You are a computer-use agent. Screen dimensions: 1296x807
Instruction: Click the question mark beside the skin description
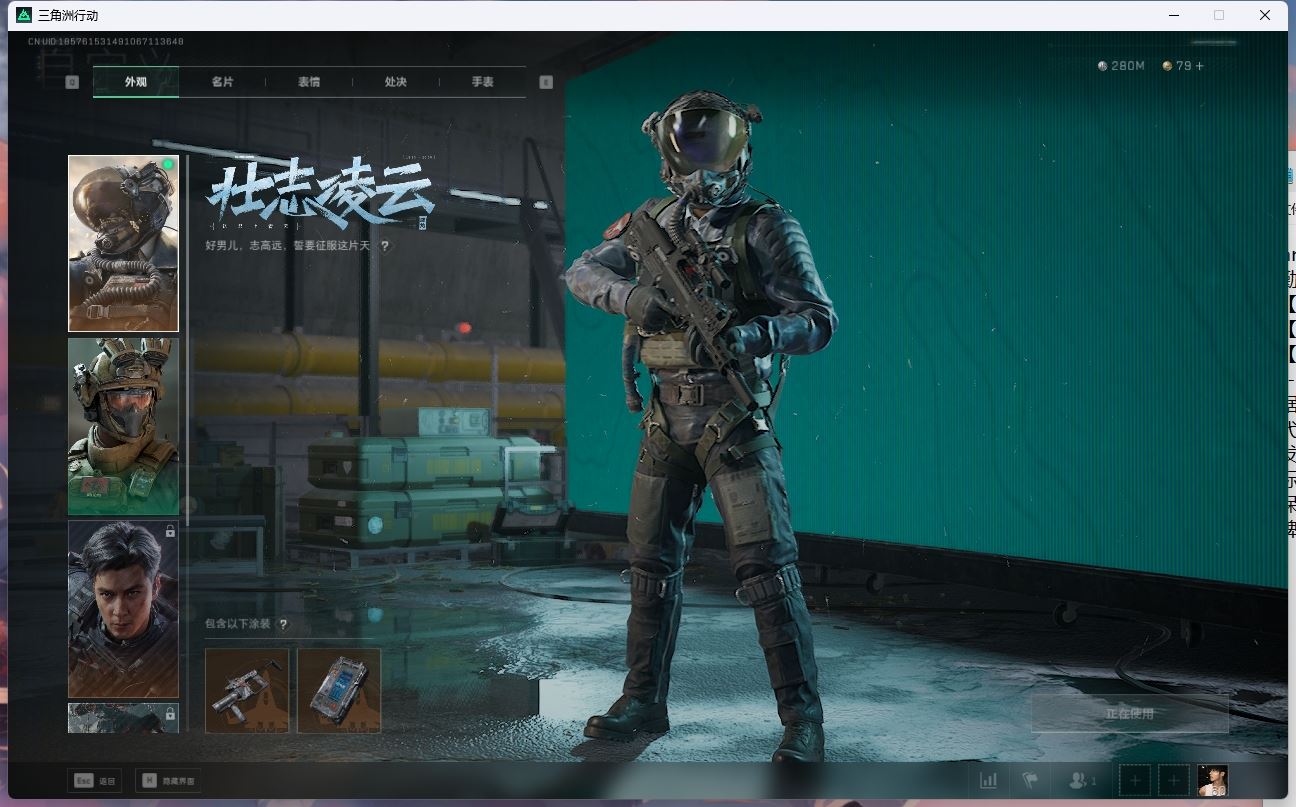(x=385, y=246)
